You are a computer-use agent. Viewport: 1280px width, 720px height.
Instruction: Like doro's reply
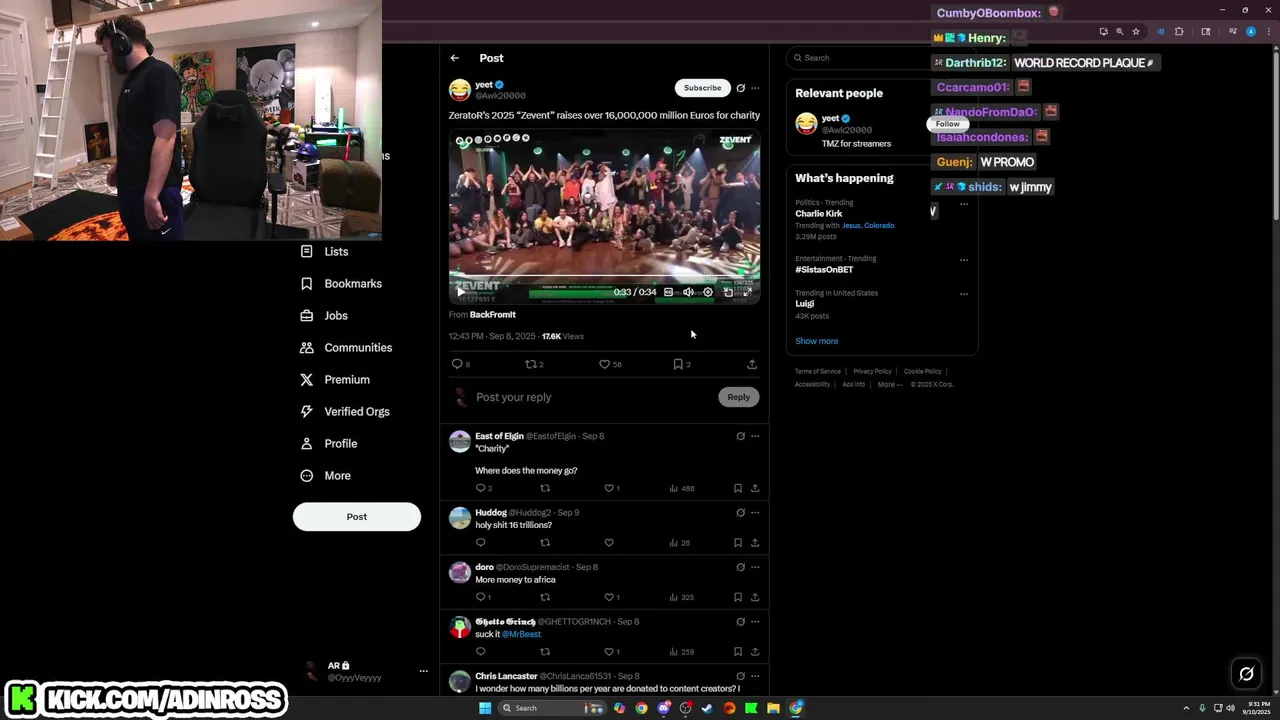611,597
